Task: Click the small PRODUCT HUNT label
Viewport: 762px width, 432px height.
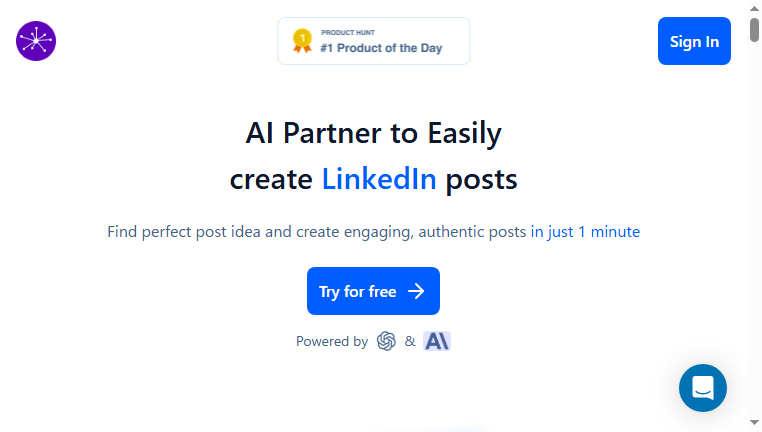Action: (x=348, y=33)
